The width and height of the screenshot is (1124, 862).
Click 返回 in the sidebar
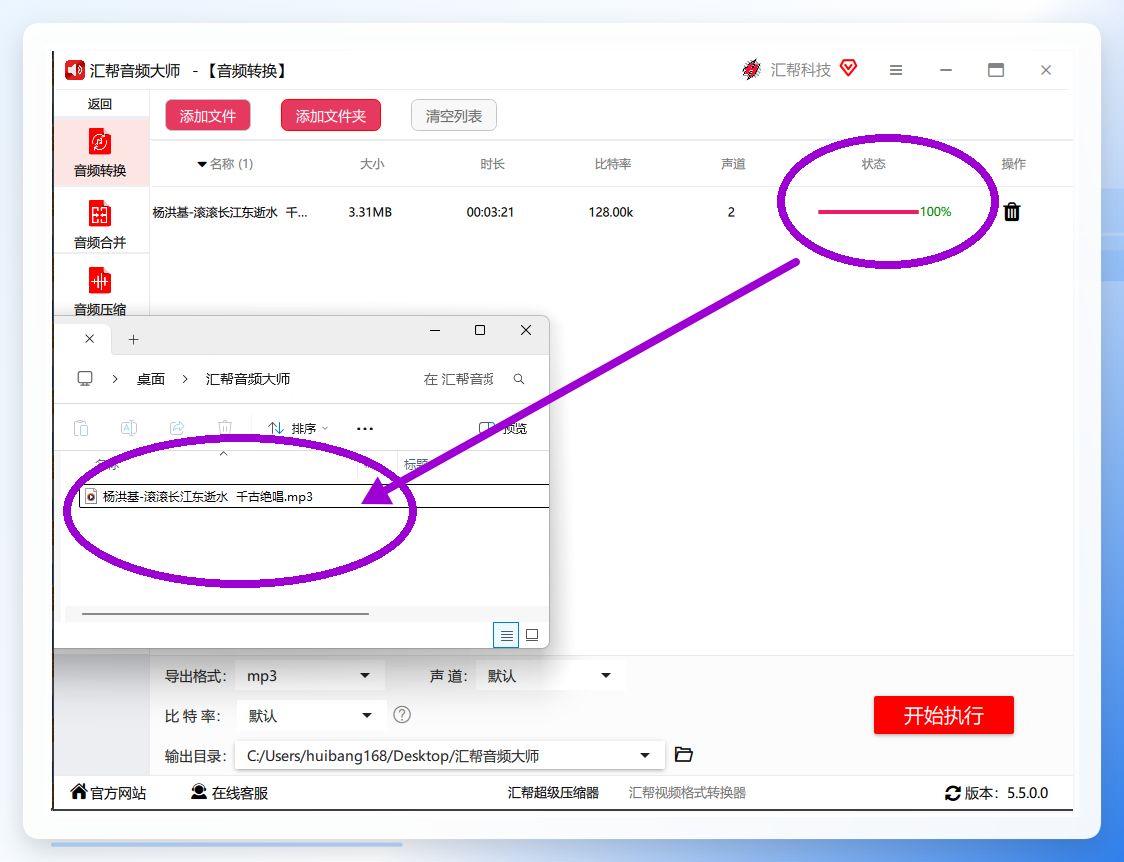tap(100, 104)
